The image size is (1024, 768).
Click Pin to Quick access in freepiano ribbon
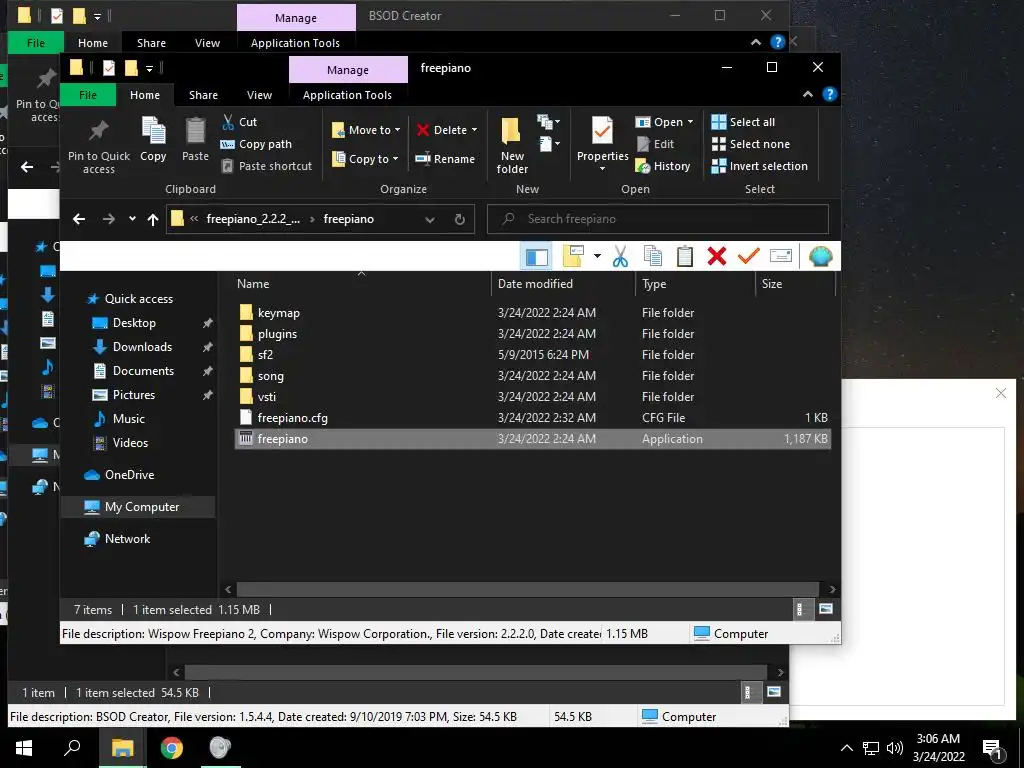point(99,146)
